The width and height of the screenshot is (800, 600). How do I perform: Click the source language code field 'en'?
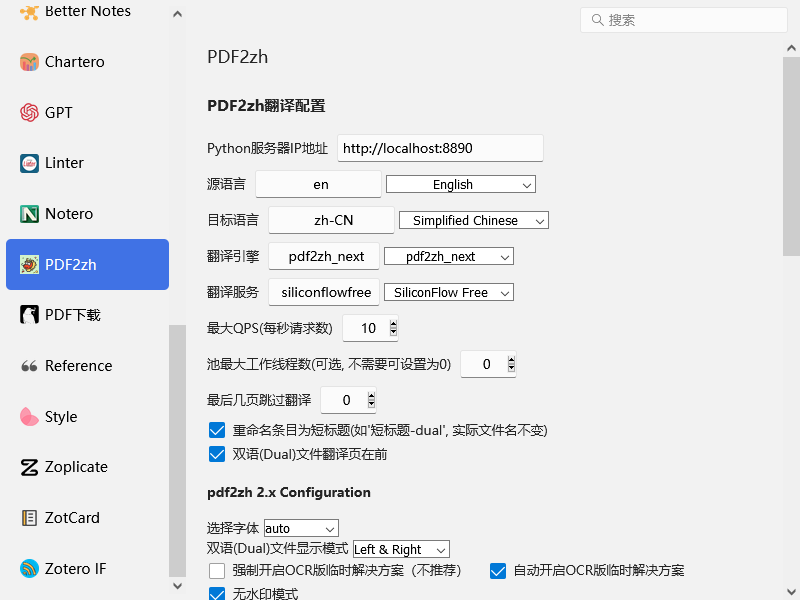click(318, 184)
